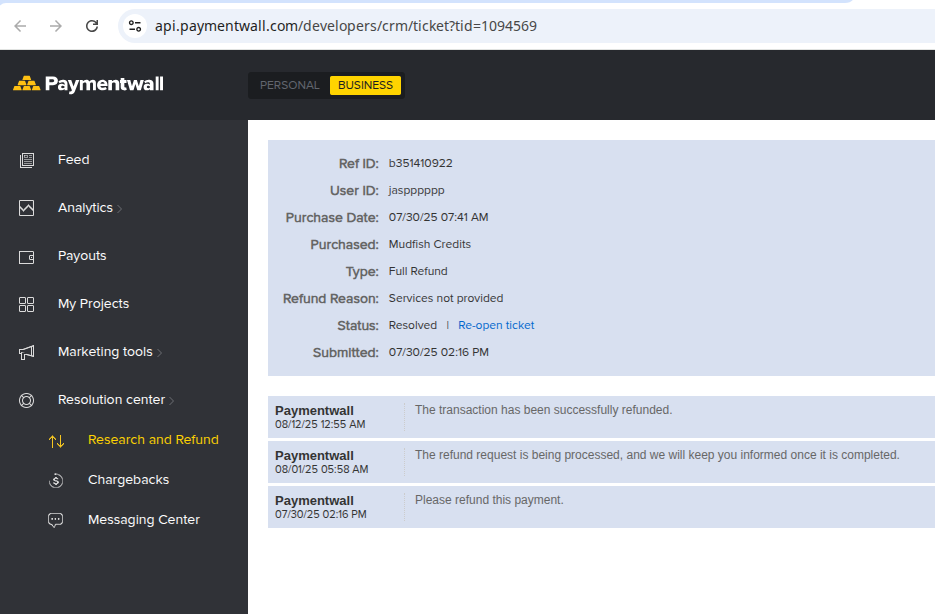The height and width of the screenshot is (614, 935).
Task: Select the BUSINESS account mode
Action: [366, 85]
